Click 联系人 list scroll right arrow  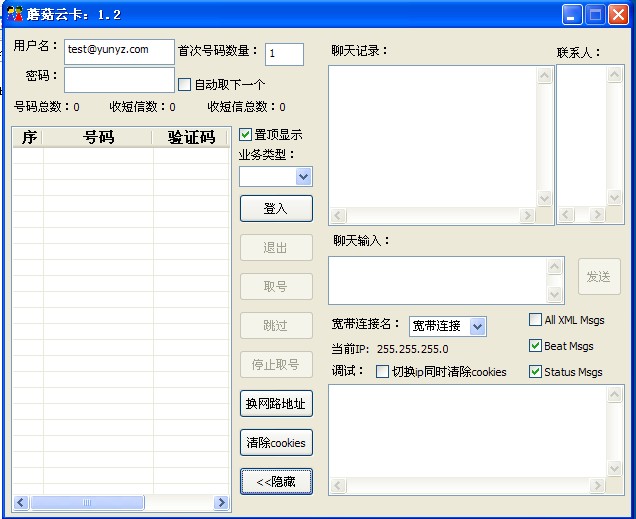[x=597, y=214]
